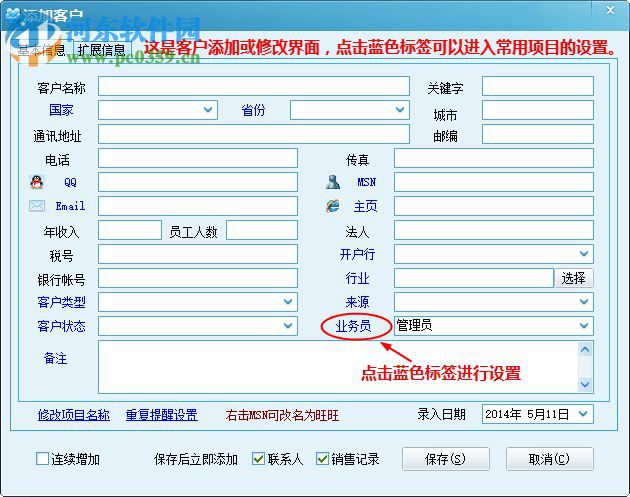Expand the 客户状态 dropdown

[288, 326]
